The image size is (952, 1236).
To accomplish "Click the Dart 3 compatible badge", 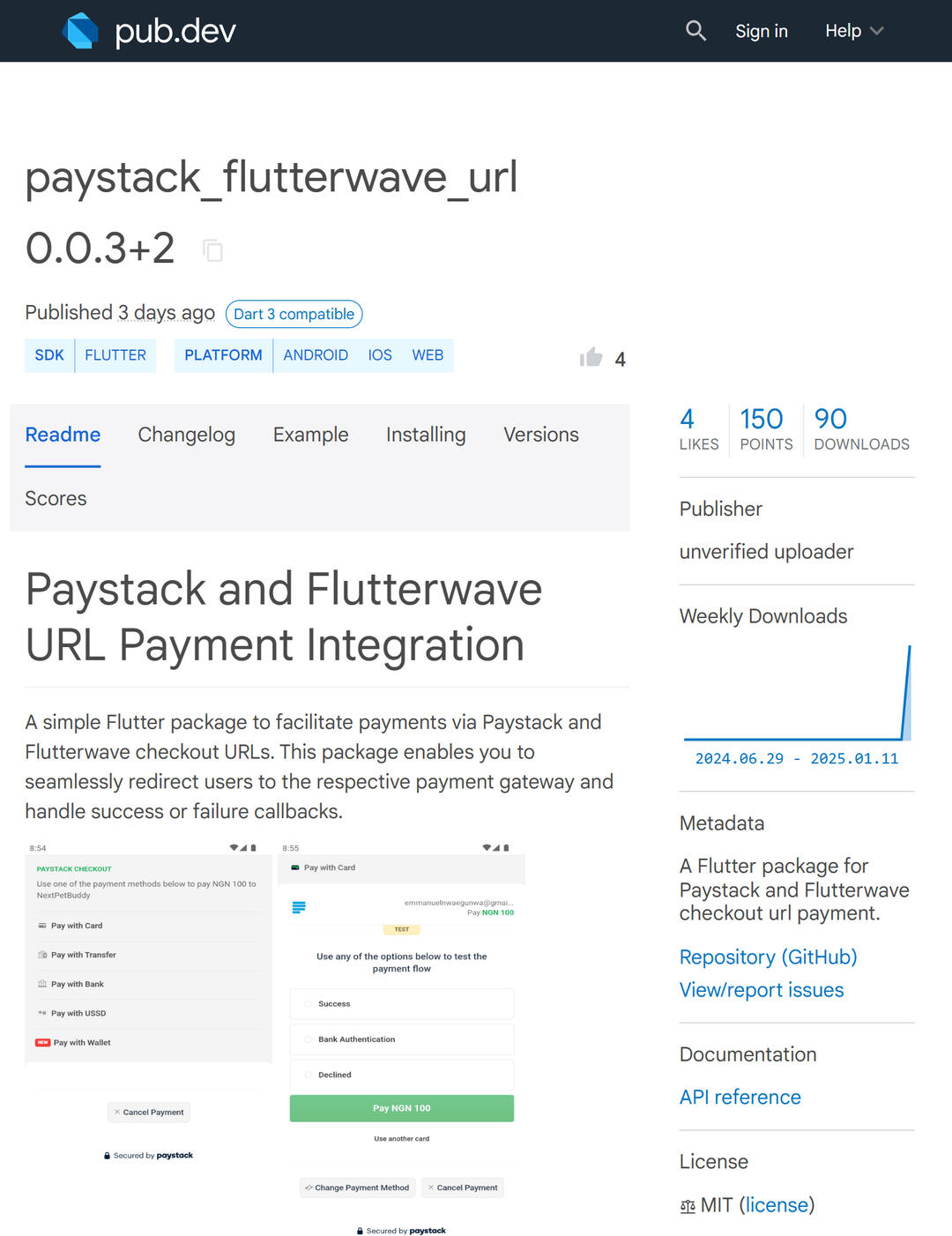I will 294,314.
